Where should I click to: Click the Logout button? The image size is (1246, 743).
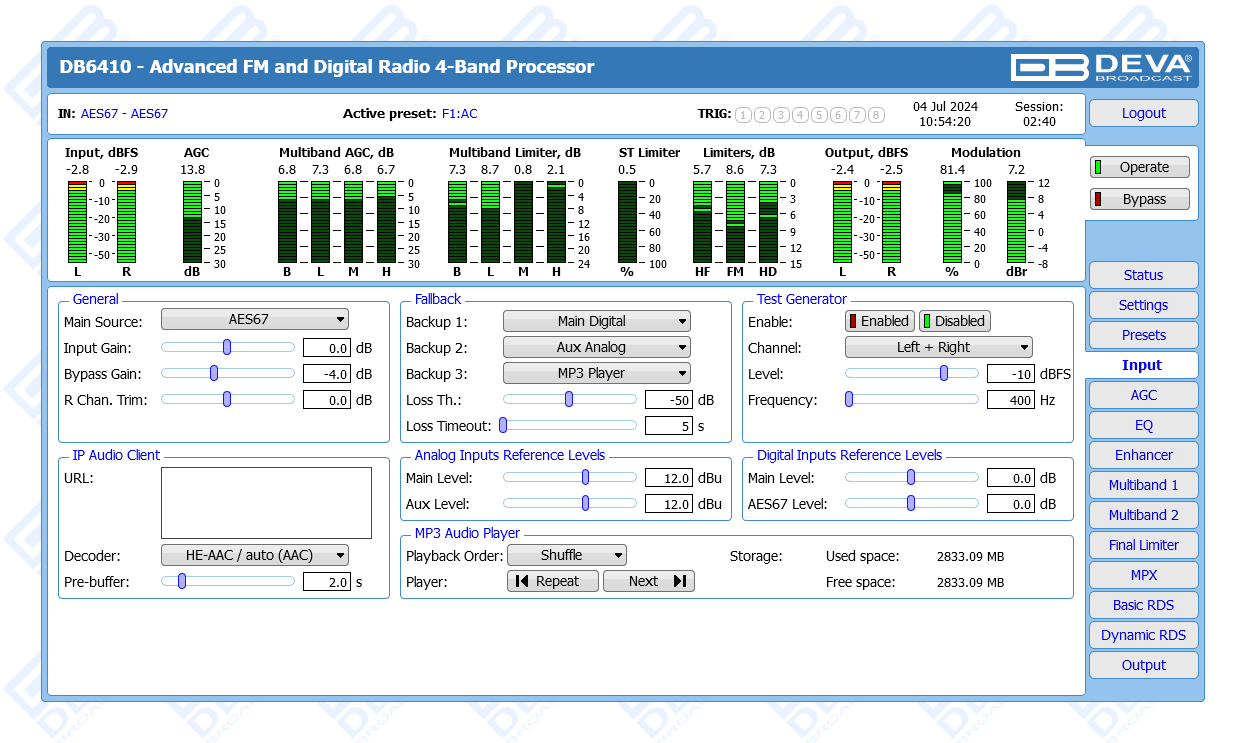[x=1143, y=113]
